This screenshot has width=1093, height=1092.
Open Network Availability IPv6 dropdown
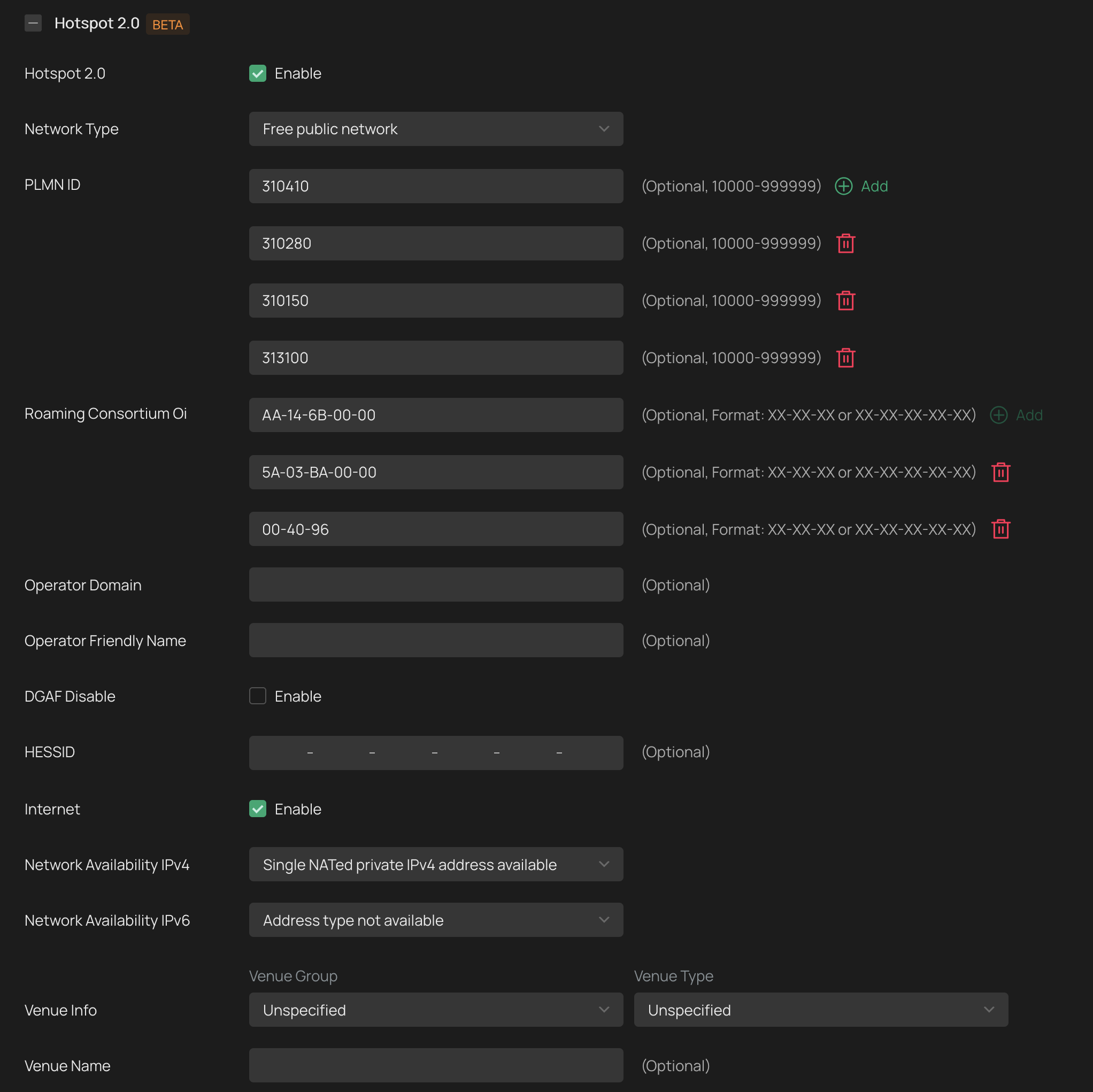pyautogui.click(x=436, y=920)
